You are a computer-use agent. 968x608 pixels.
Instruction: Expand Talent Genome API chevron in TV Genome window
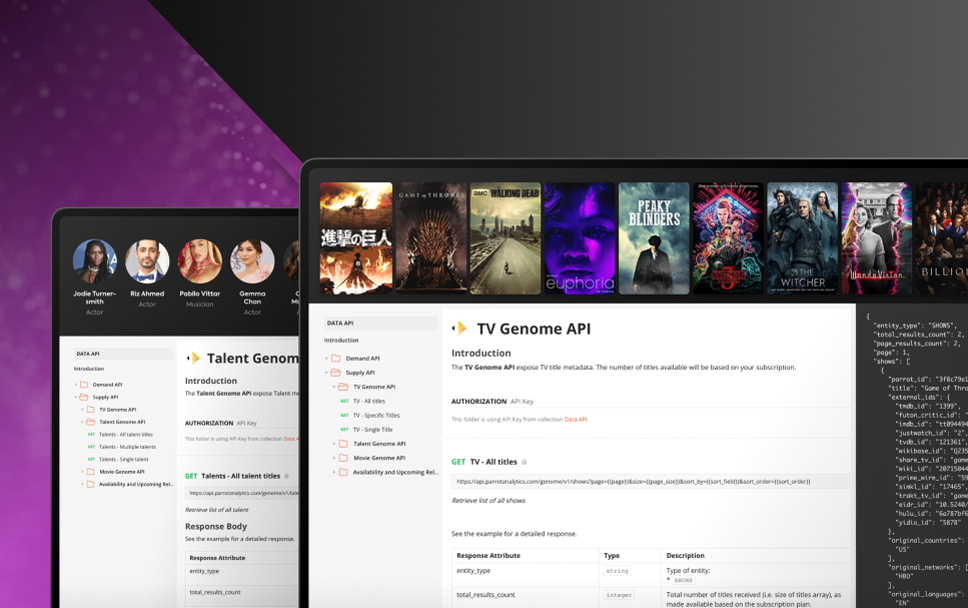(x=334, y=443)
